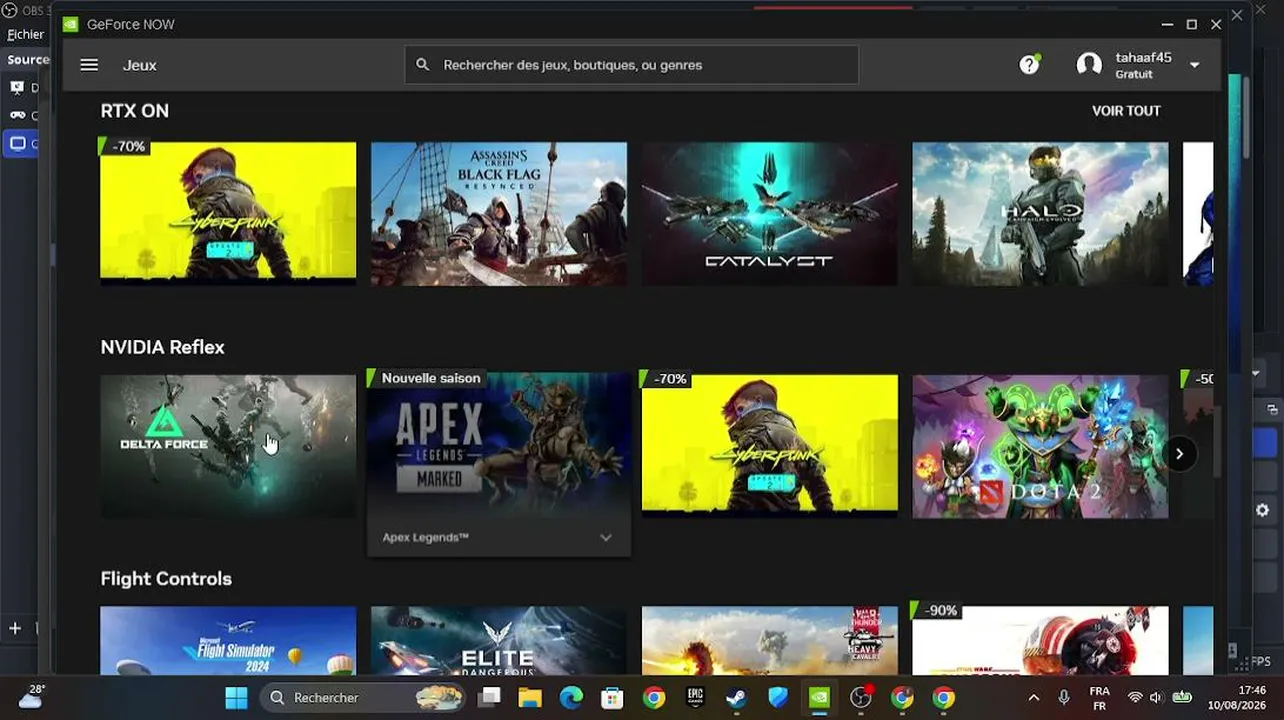Open the tahaaf45 account dropdown arrow
Image resolution: width=1284 pixels, height=720 pixels.
tap(1194, 65)
